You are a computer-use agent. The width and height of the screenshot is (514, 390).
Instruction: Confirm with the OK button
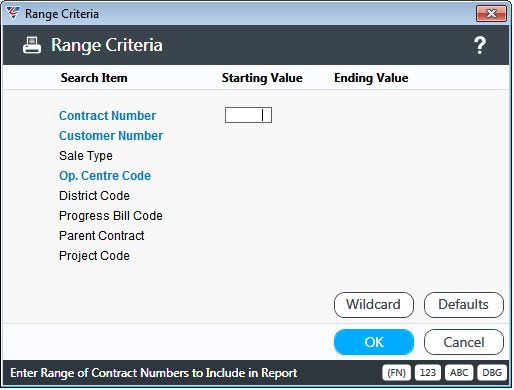[x=374, y=342]
